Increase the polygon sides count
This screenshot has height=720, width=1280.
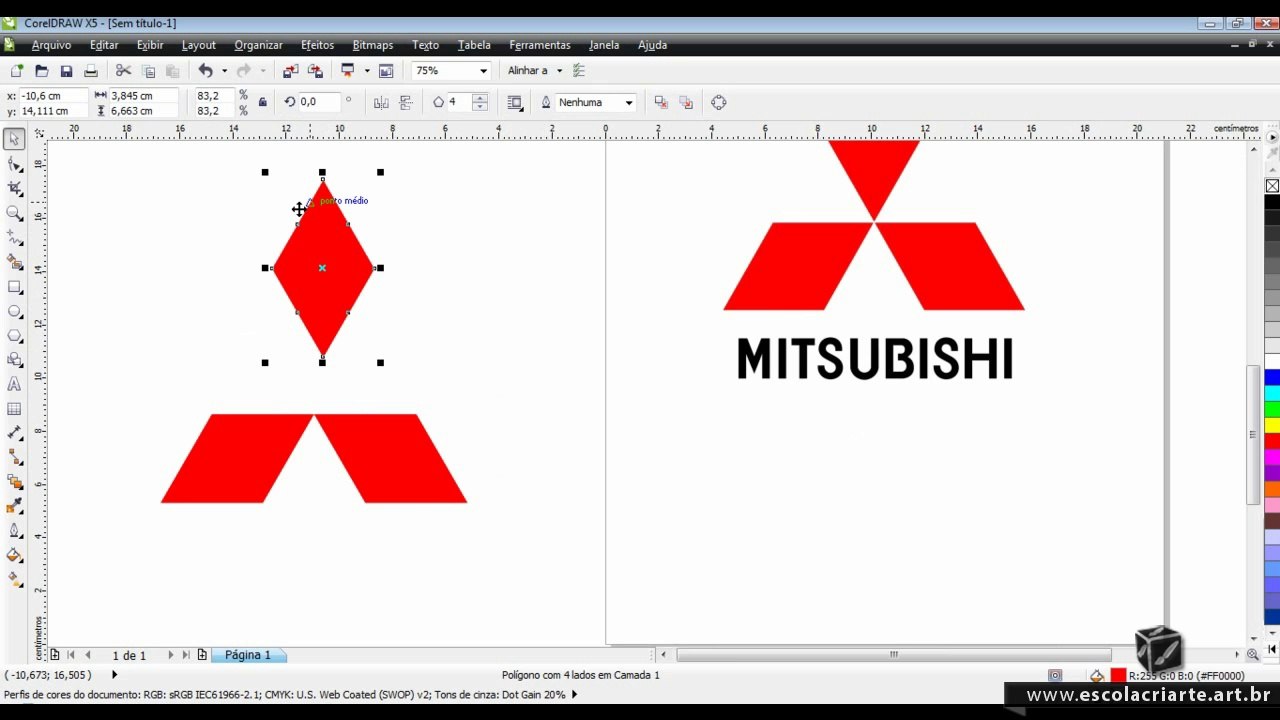point(480,98)
